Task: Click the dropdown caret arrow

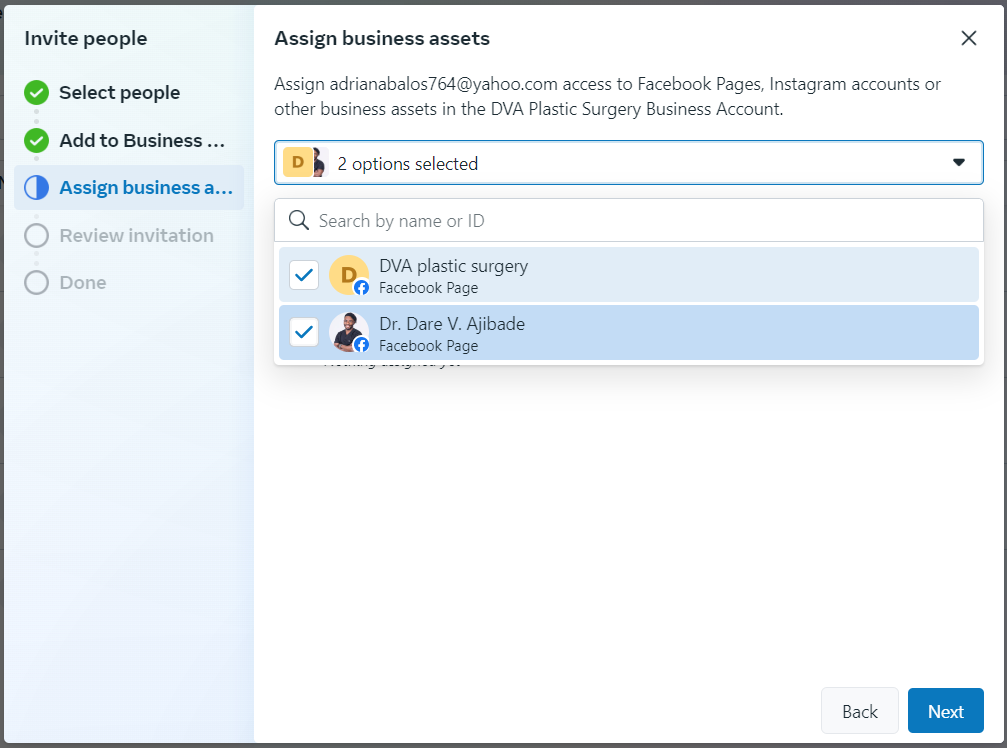Action: (959, 162)
